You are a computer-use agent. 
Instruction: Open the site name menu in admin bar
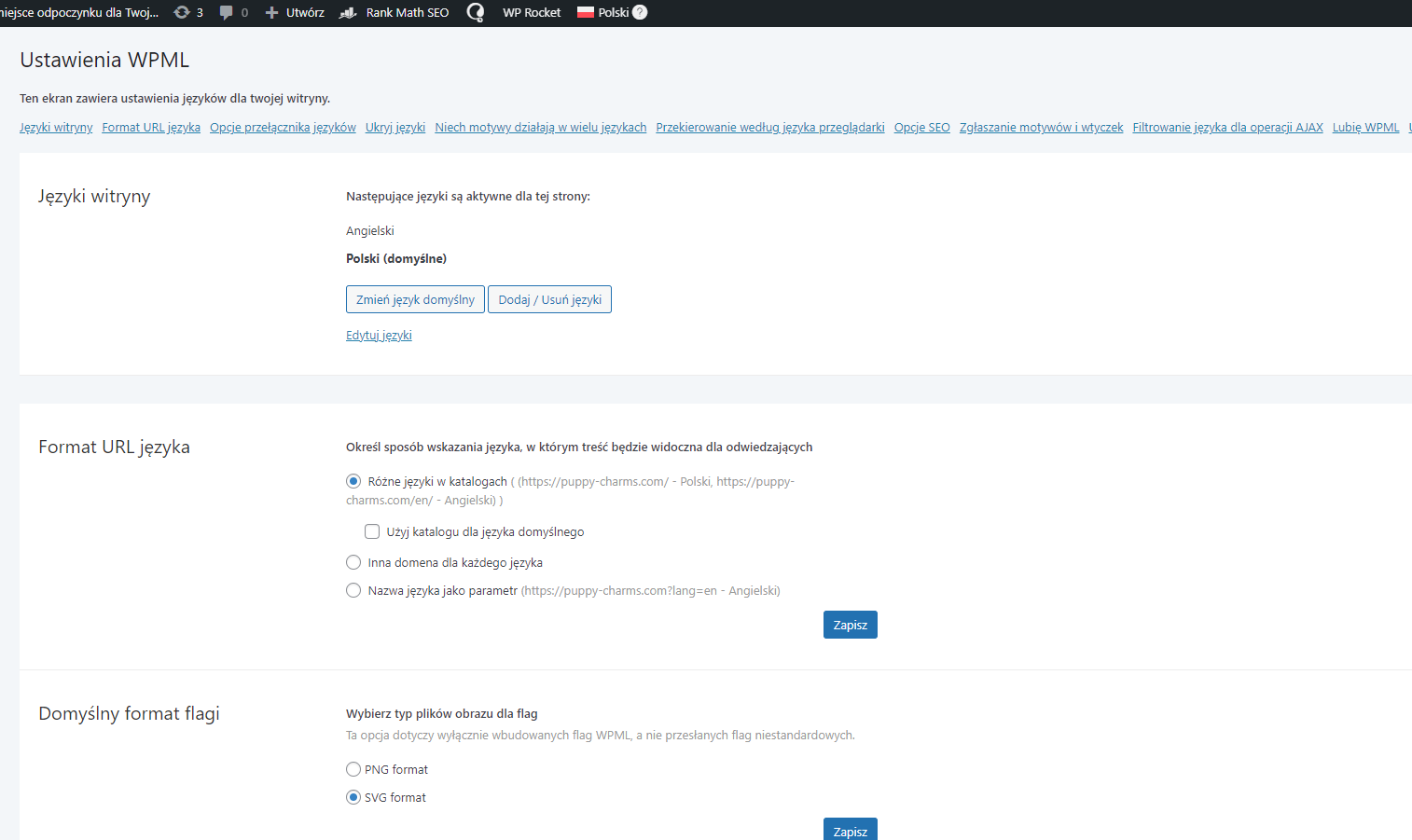[79, 13]
